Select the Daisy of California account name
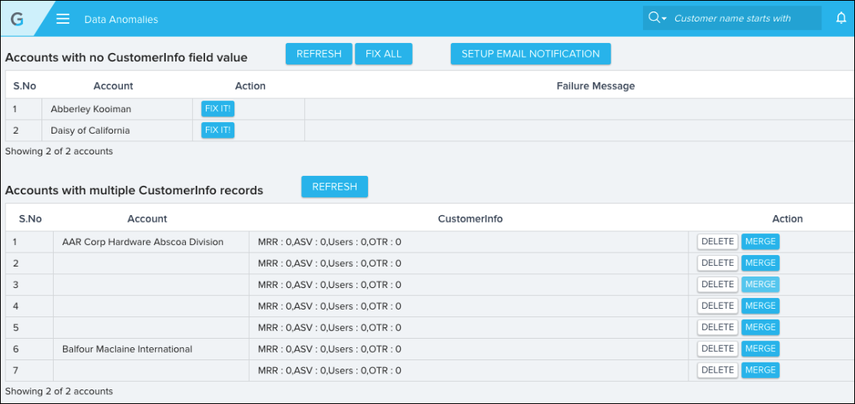 click(91, 131)
